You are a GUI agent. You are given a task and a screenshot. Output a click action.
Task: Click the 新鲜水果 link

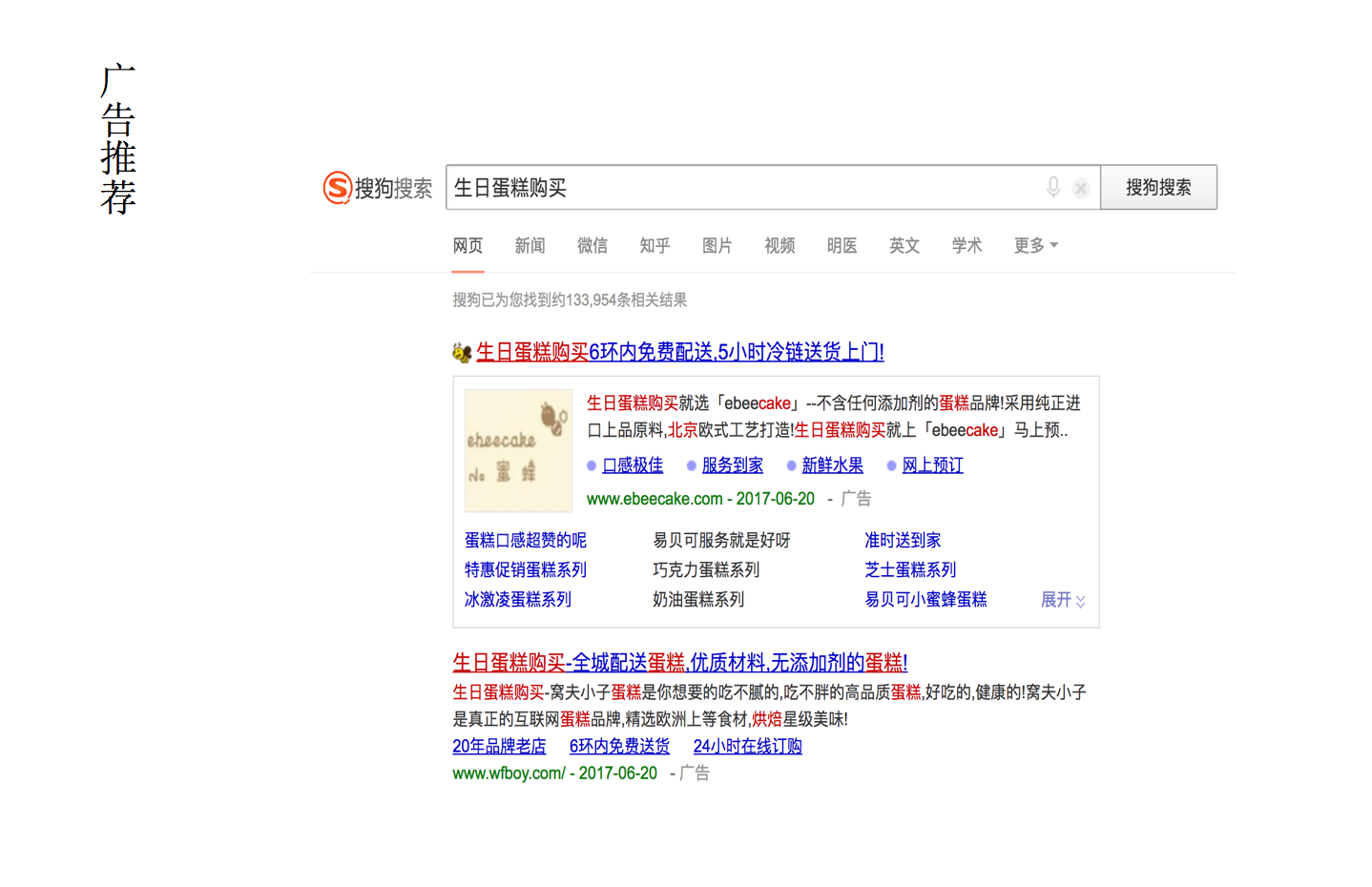[833, 465]
